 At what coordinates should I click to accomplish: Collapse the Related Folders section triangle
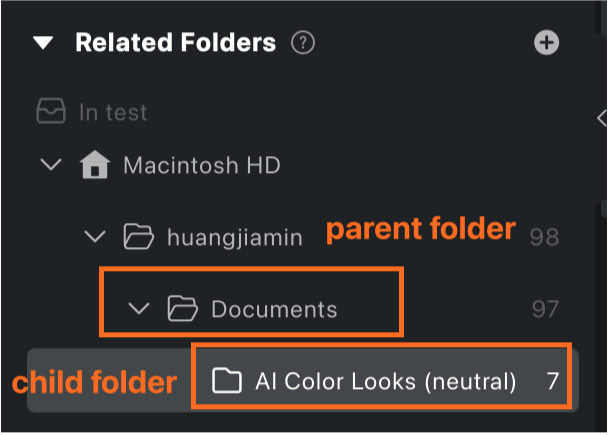pos(43,43)
